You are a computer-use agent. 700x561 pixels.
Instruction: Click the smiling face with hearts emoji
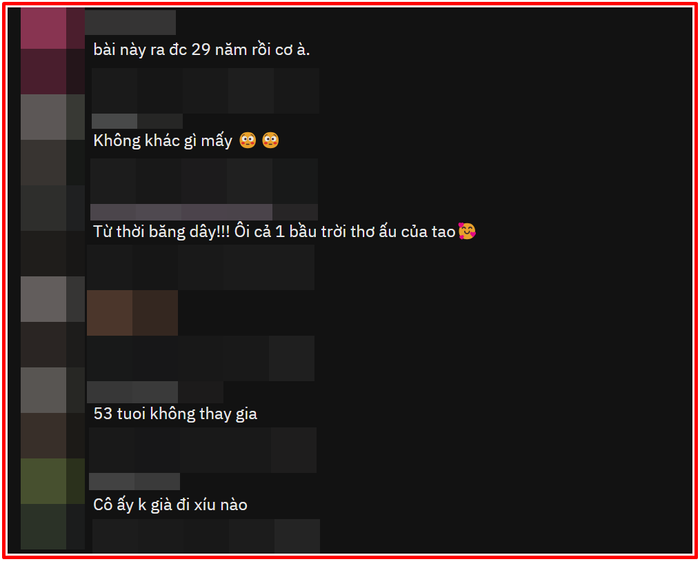467,232
